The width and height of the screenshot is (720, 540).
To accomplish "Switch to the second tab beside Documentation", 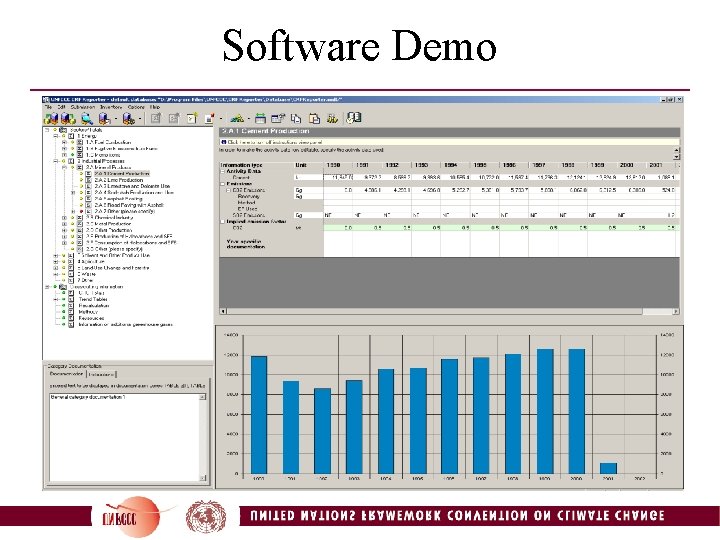I will (x=101, y=375).
